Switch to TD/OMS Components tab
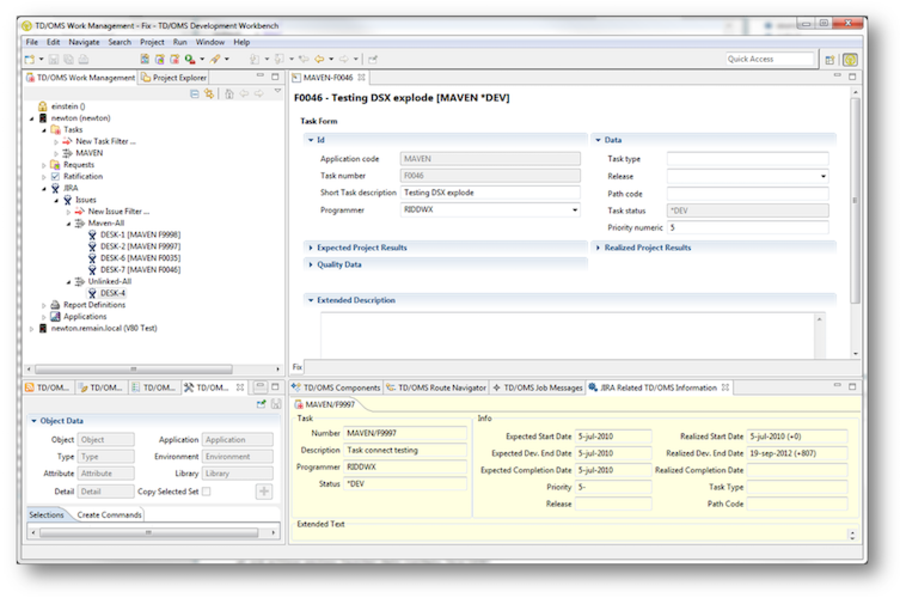 (x=336, y=388)
